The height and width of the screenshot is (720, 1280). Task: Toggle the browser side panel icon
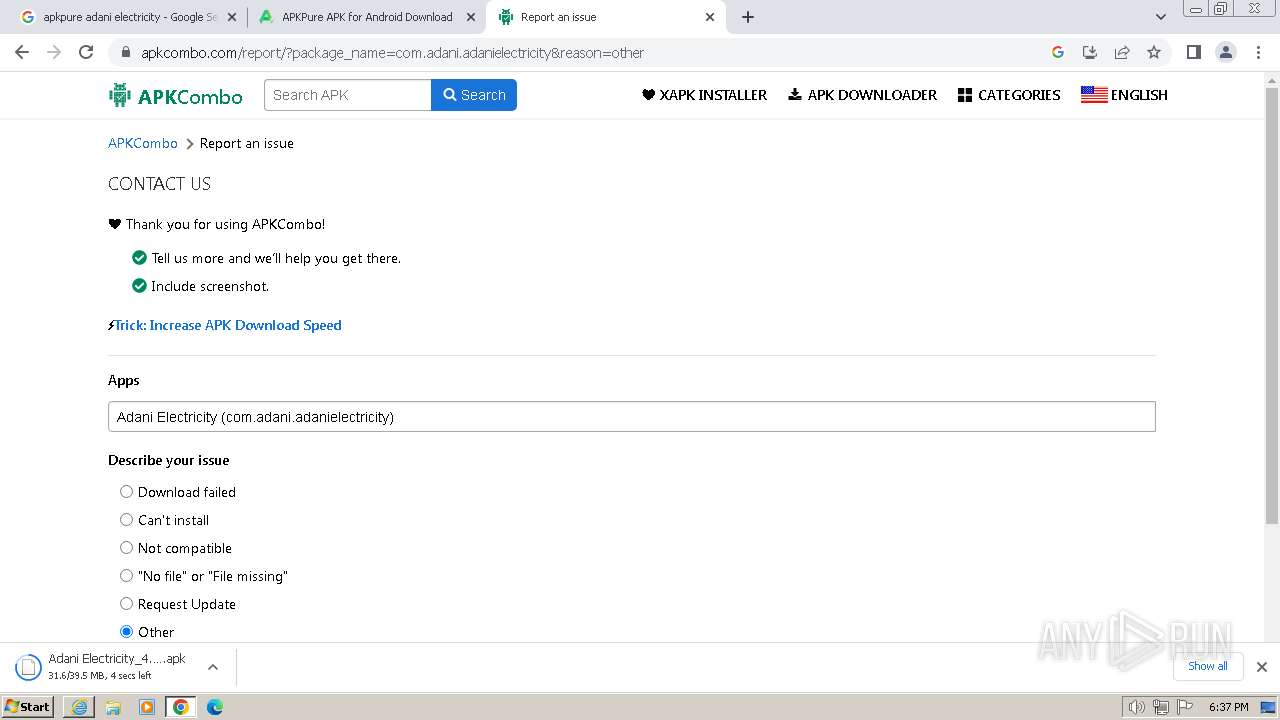click(1193, 52)
